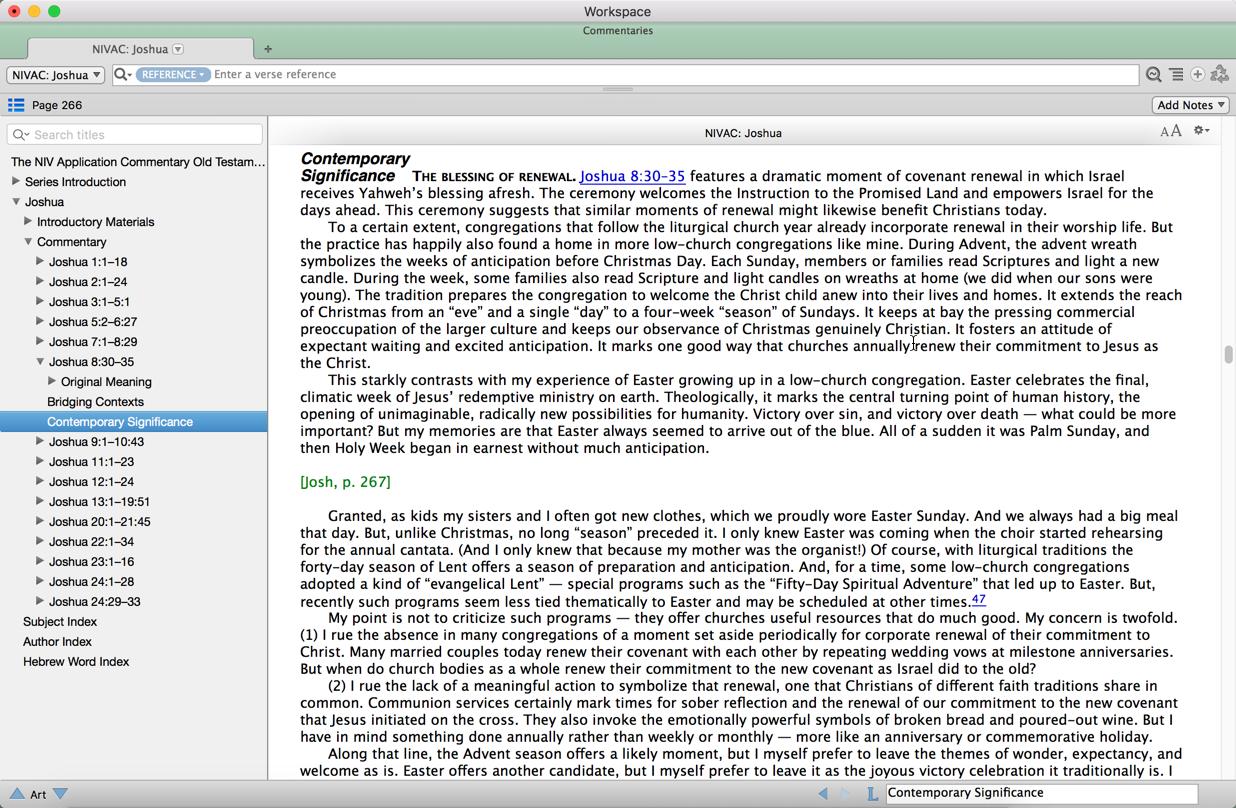Viewport: 1236px width, 808px height.
Task: Open the Subject Index entry
Action: [60, 622]
